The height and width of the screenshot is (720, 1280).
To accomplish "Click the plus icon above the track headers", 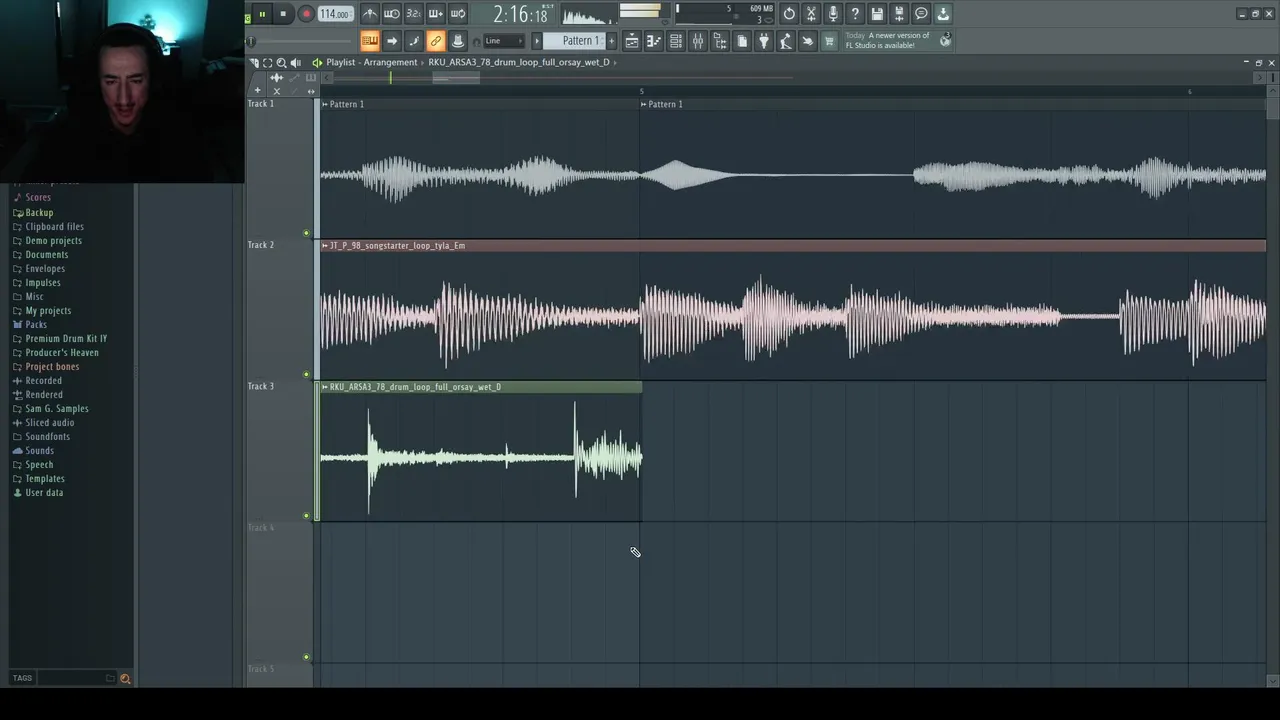I will click(257, 91).
